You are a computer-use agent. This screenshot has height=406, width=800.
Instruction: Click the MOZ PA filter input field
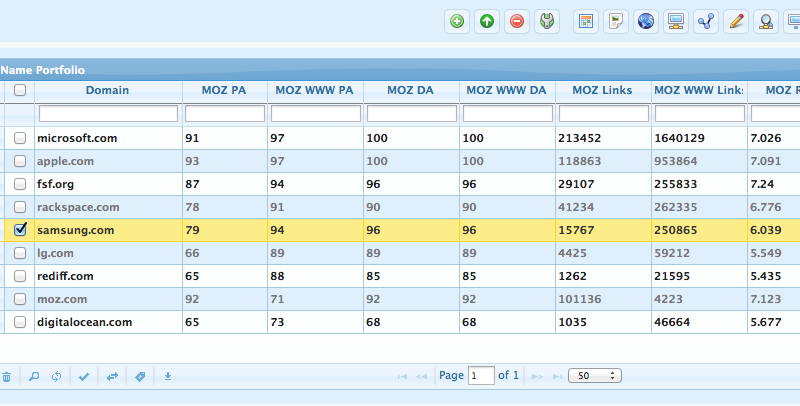[225, 113]
